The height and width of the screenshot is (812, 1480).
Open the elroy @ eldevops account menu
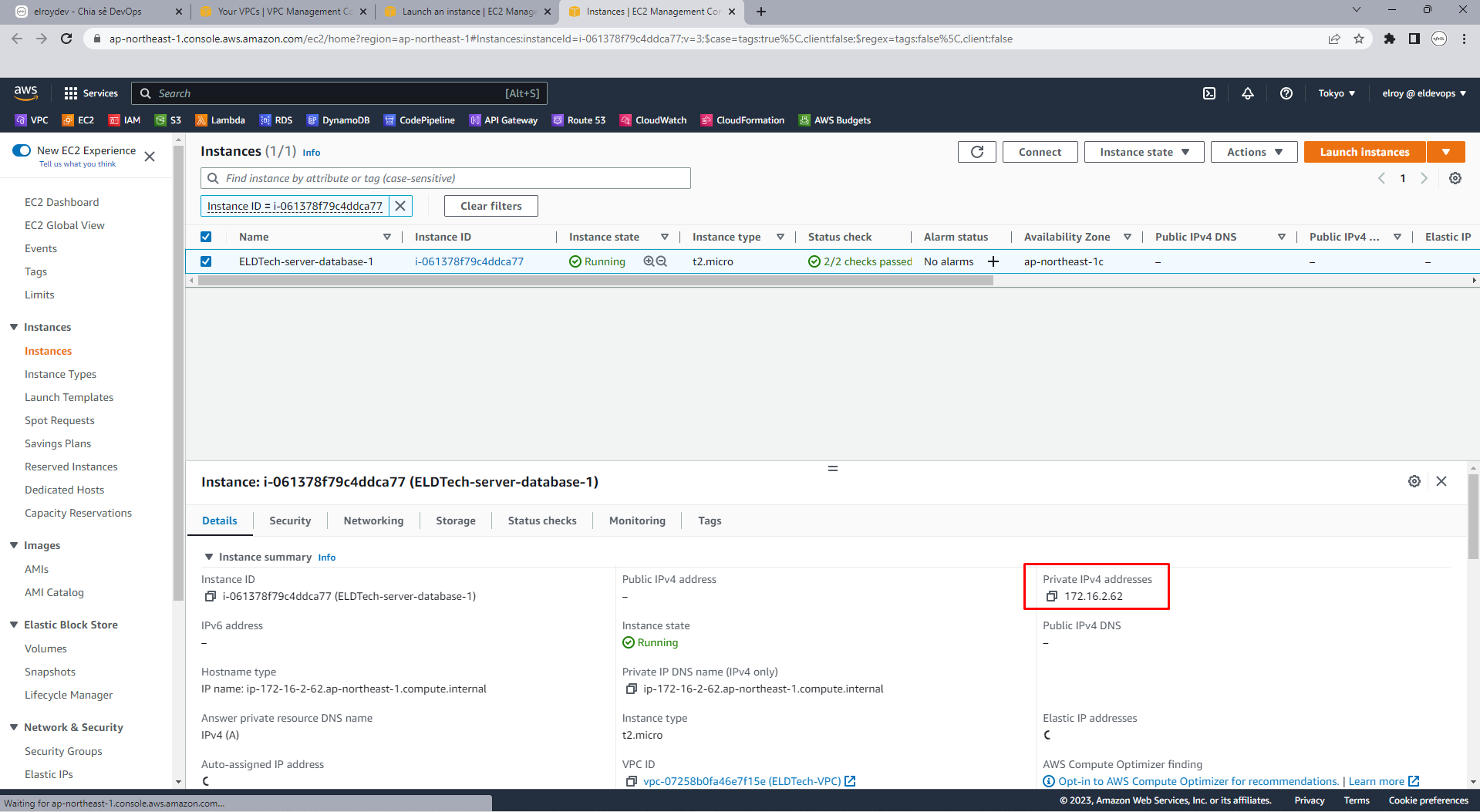(x=1424, y=93)
